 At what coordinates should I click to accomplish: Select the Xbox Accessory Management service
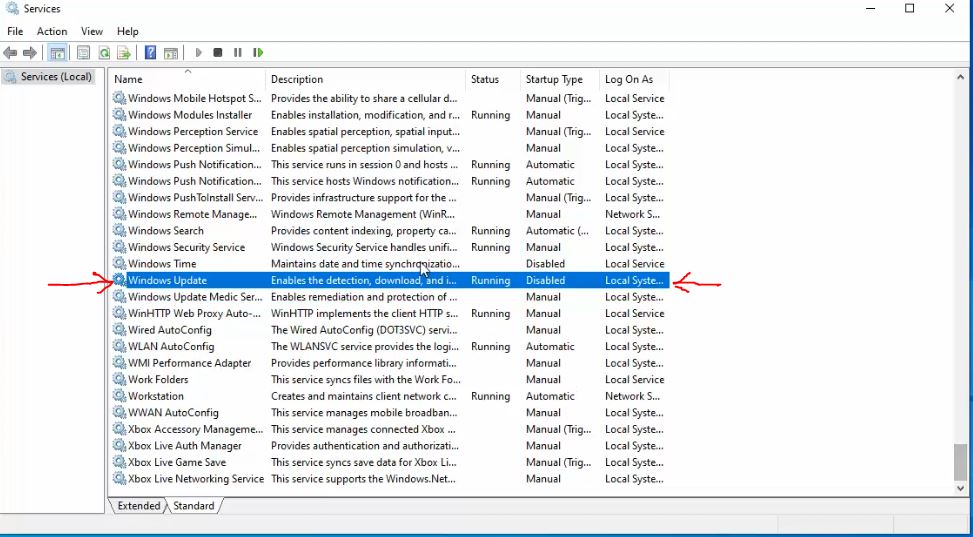click(390, 429)
